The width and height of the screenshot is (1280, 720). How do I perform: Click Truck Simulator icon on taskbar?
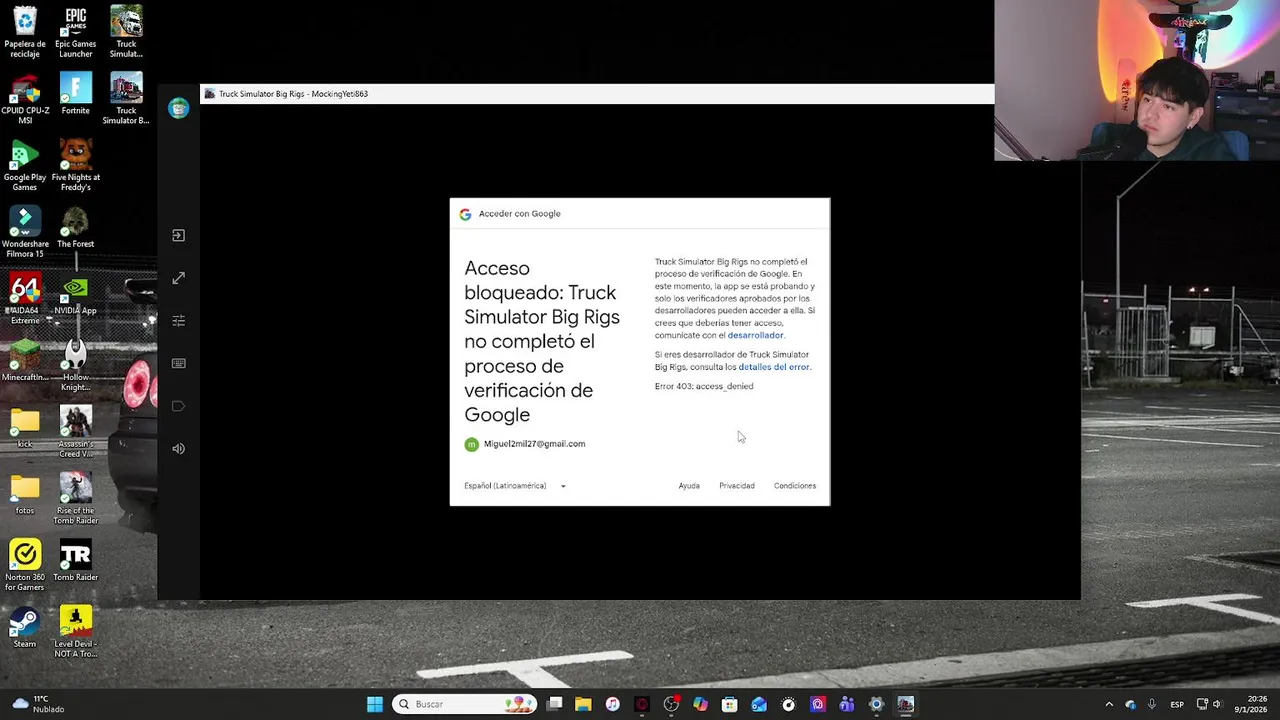pos(905,704)
